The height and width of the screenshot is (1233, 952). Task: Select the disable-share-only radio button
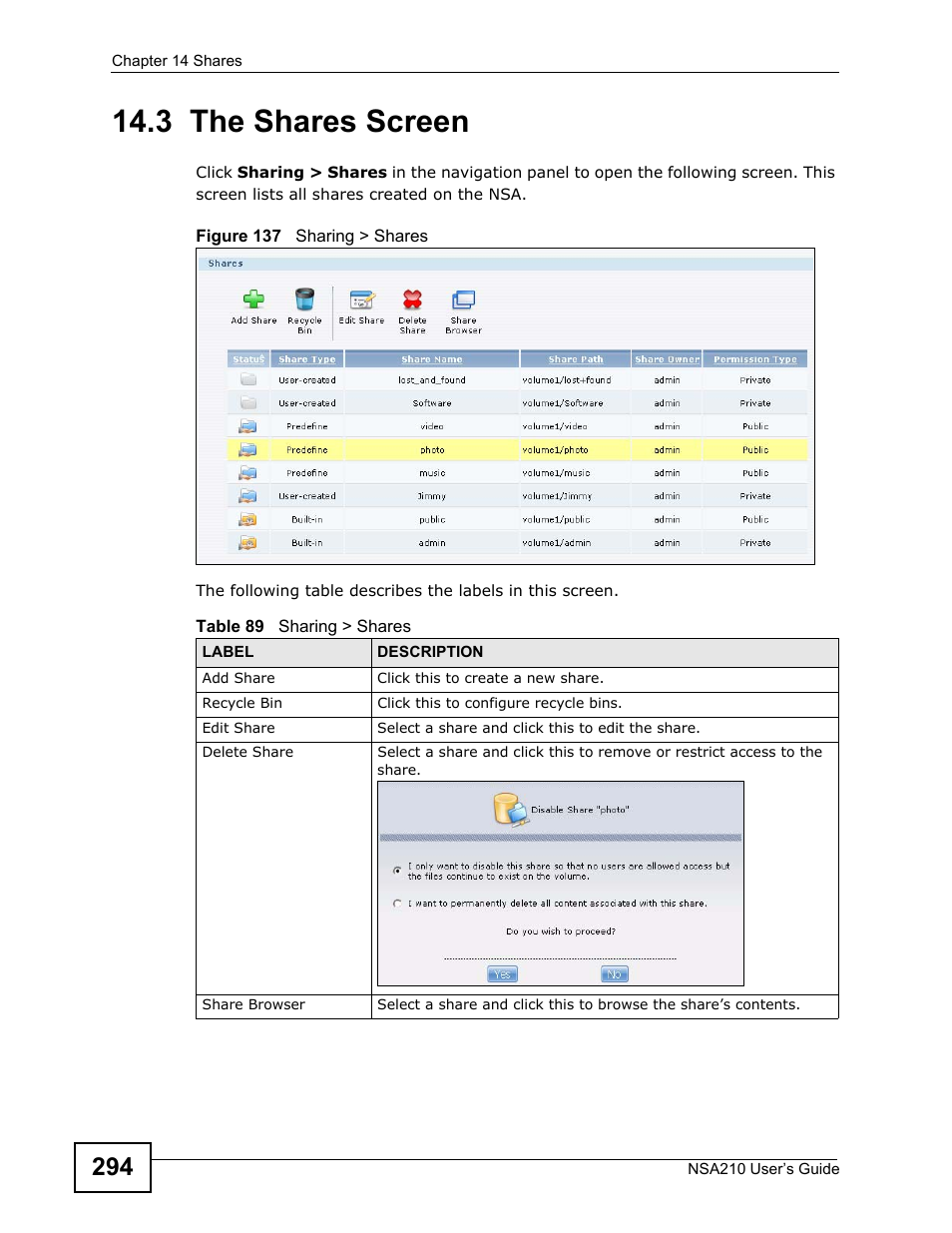pyautogui.click(x=396, y=871)
